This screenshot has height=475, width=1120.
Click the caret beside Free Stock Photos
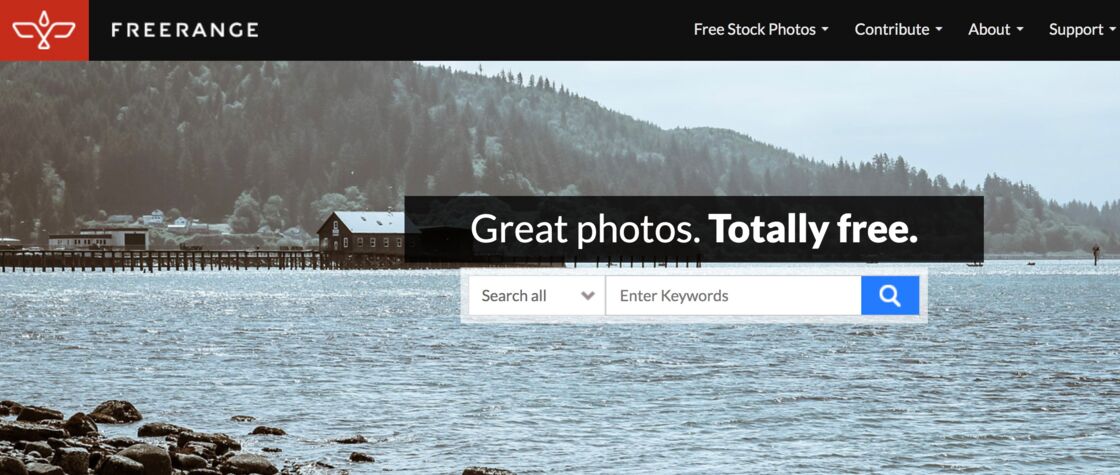pyautogui.click(x=825, y=29)
